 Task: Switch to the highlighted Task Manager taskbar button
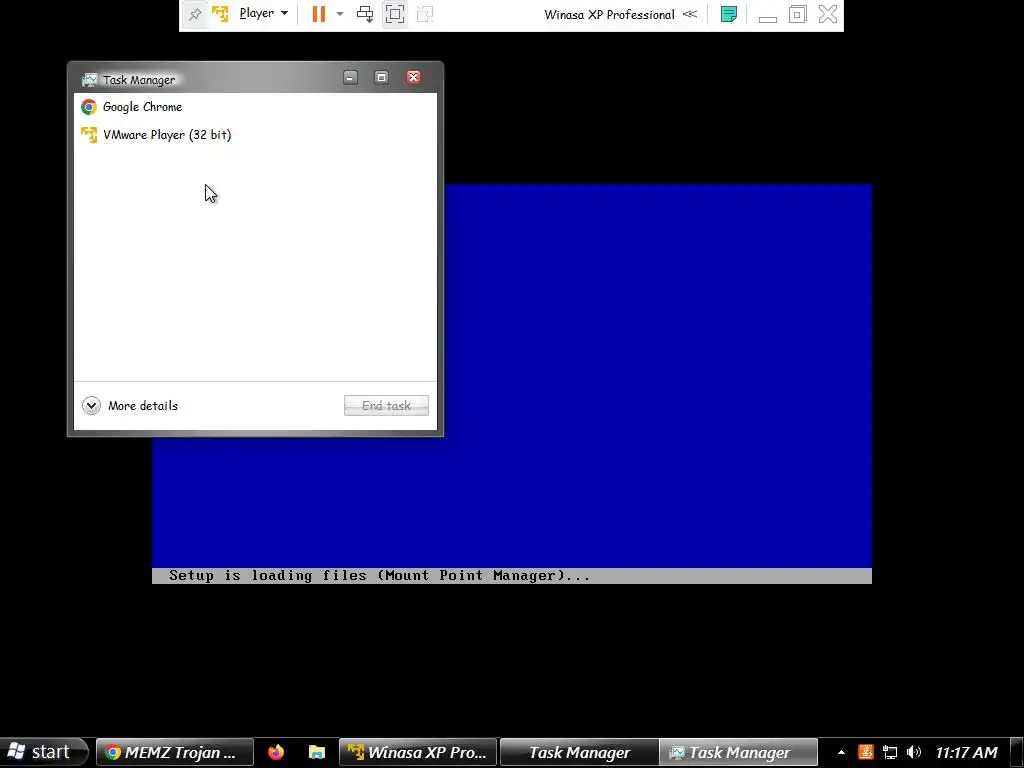pyautogui.click(x=739, y=752)
